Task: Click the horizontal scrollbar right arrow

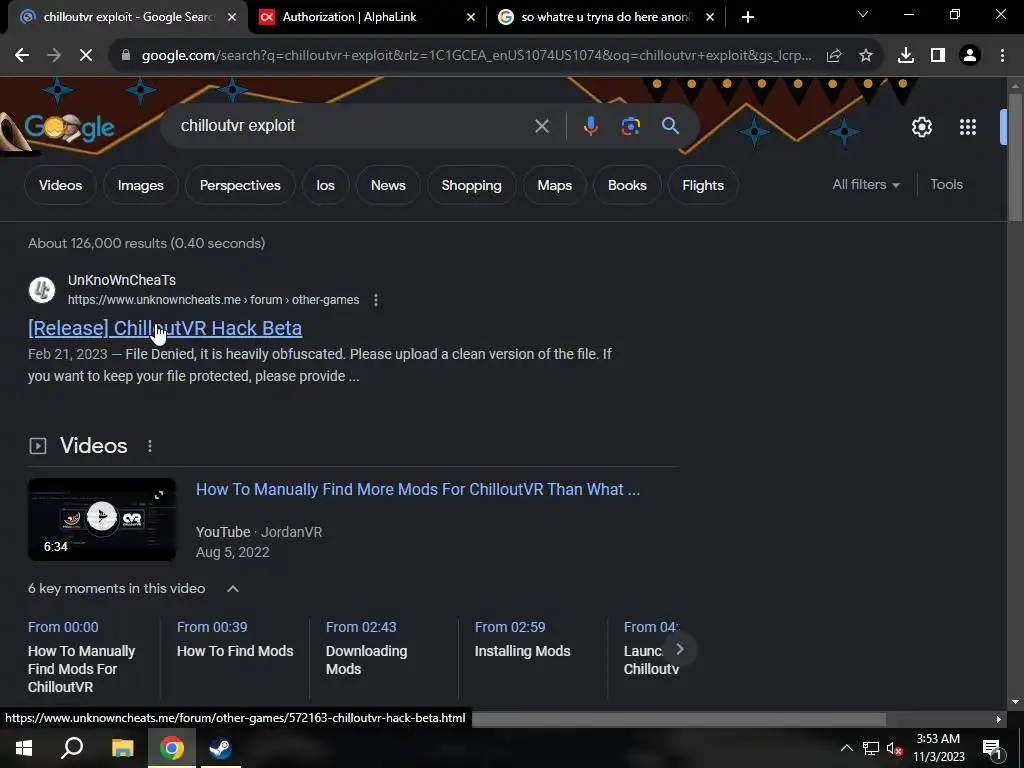Action: coord(999,719)
